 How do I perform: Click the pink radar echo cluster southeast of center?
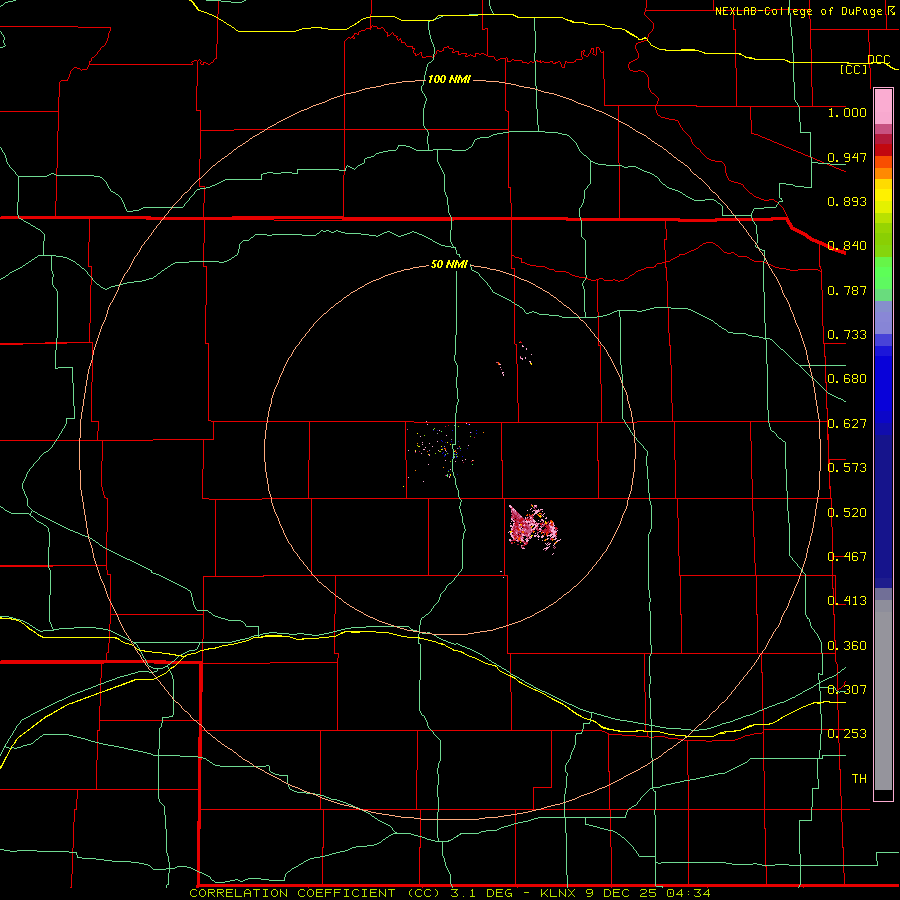click(x=534, y=527)
